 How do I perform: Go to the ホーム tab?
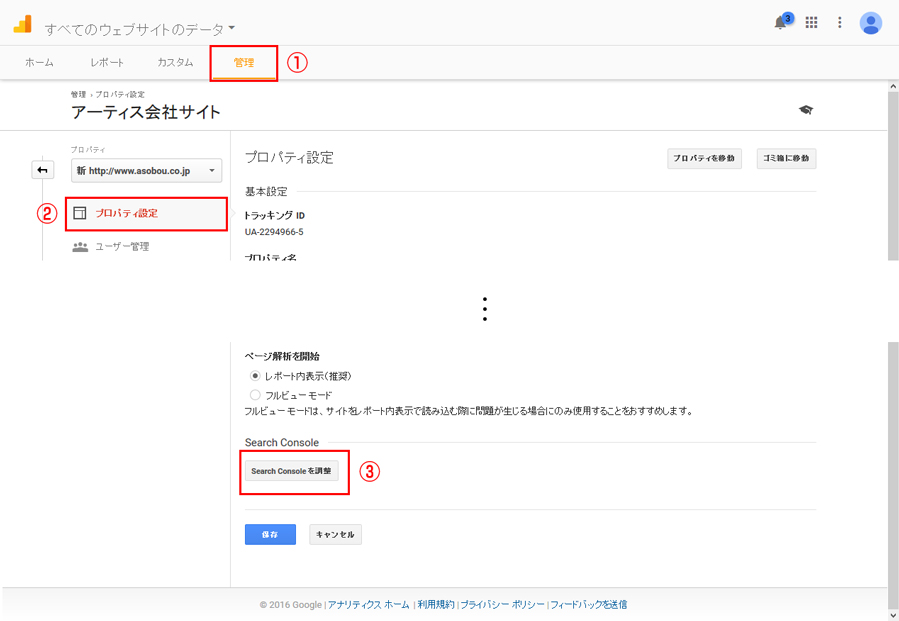(39, 63)
